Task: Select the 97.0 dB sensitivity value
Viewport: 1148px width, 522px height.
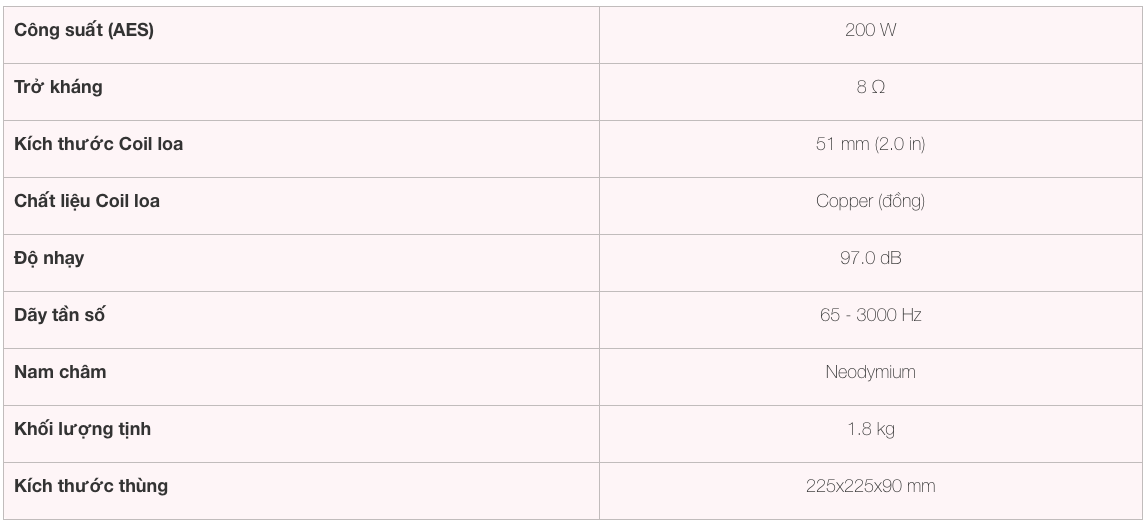Action: (871, 258)
